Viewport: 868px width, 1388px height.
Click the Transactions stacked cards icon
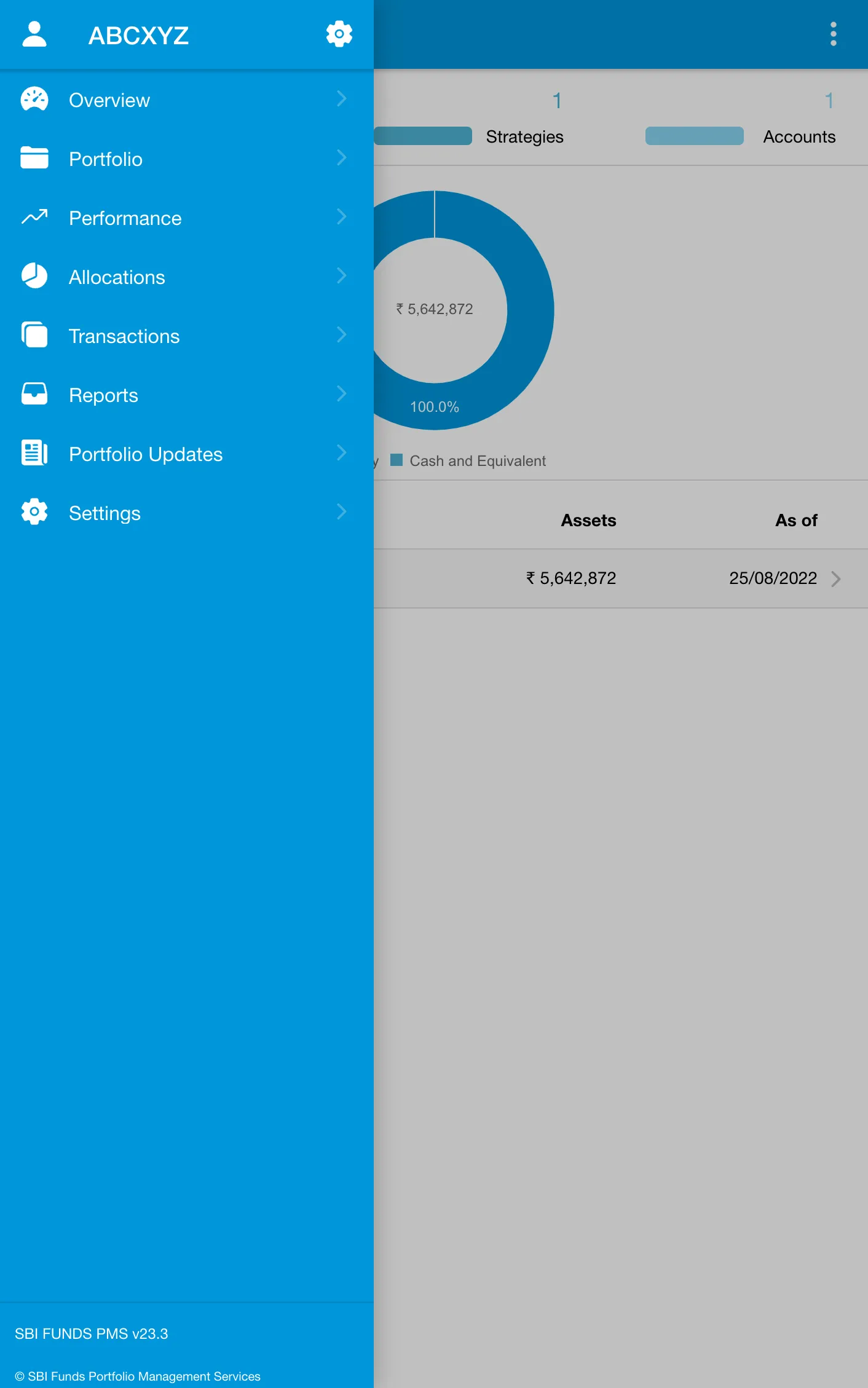click(x=34, y=334)
